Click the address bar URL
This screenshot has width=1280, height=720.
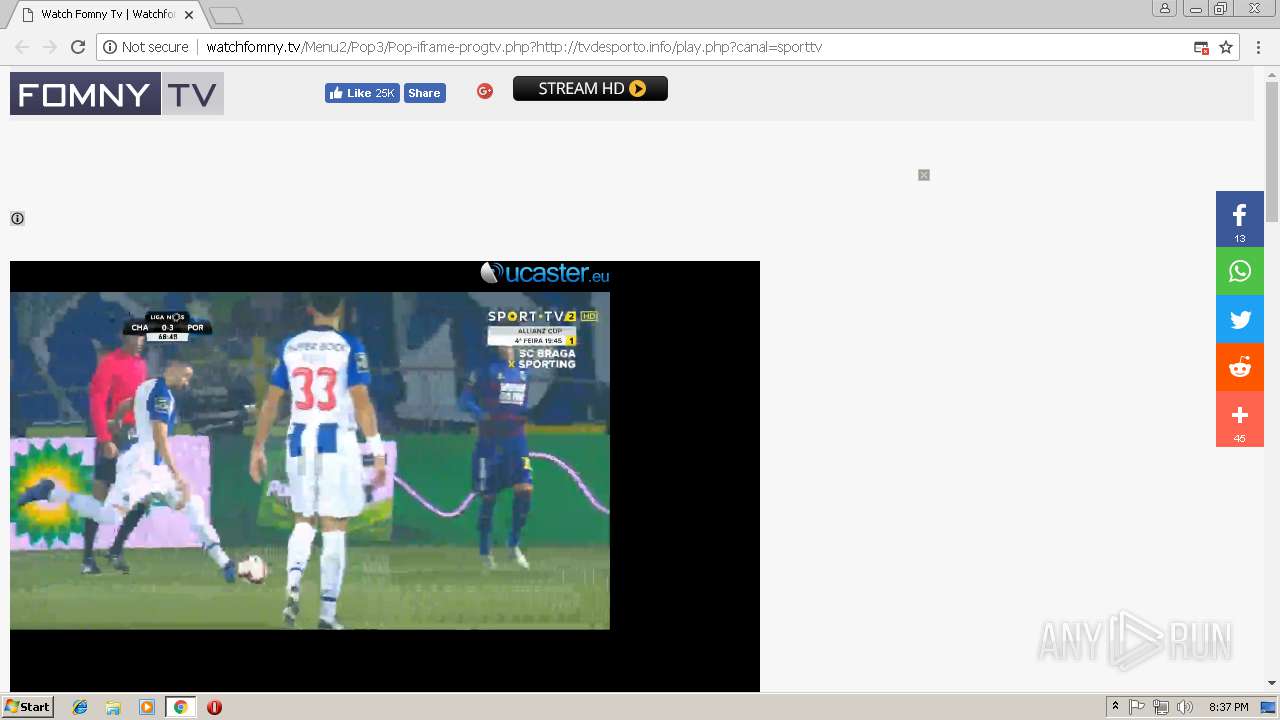tap(514, 47)
